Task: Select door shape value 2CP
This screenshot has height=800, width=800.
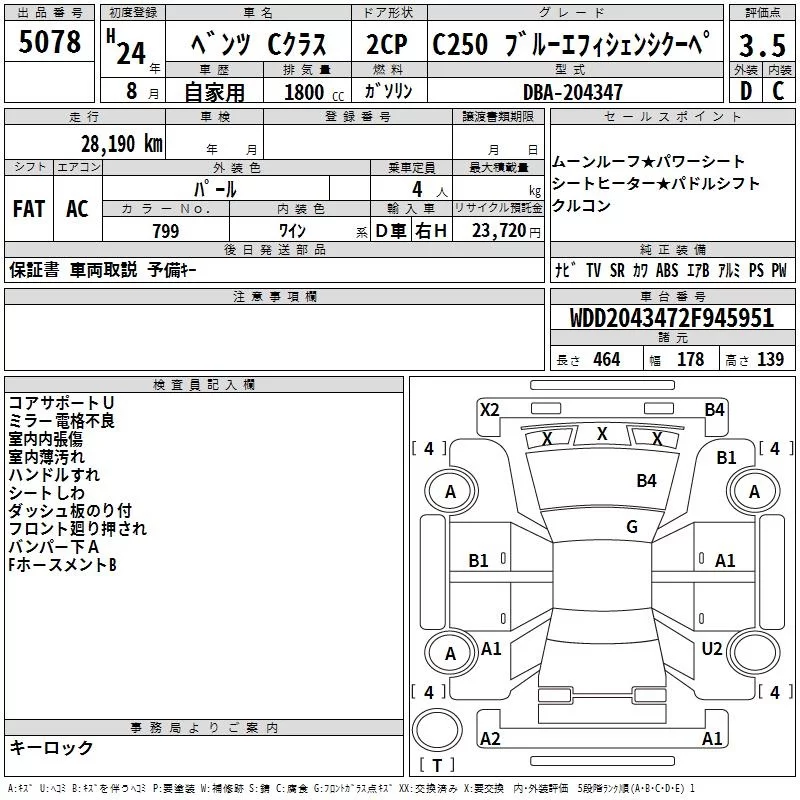Action: tap(387, 44)
